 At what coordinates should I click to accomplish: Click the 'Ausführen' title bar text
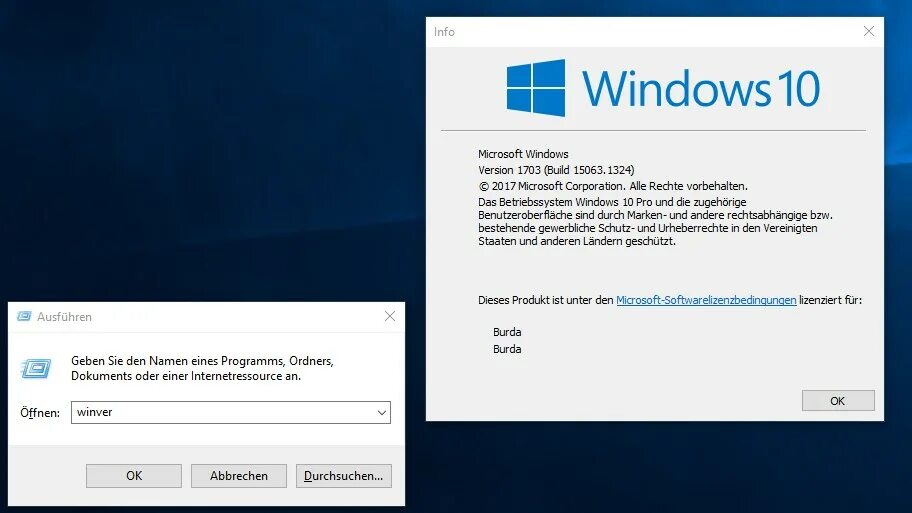pyautogui.click(x=65, y=317)
